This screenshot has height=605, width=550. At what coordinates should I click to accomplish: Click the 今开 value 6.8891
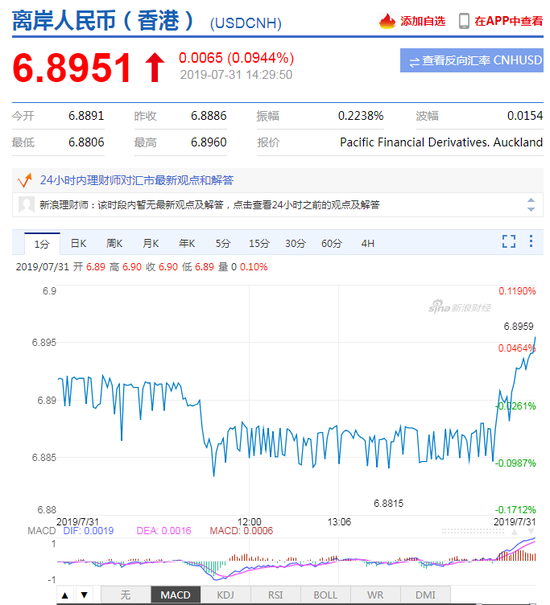coord(86,116)
